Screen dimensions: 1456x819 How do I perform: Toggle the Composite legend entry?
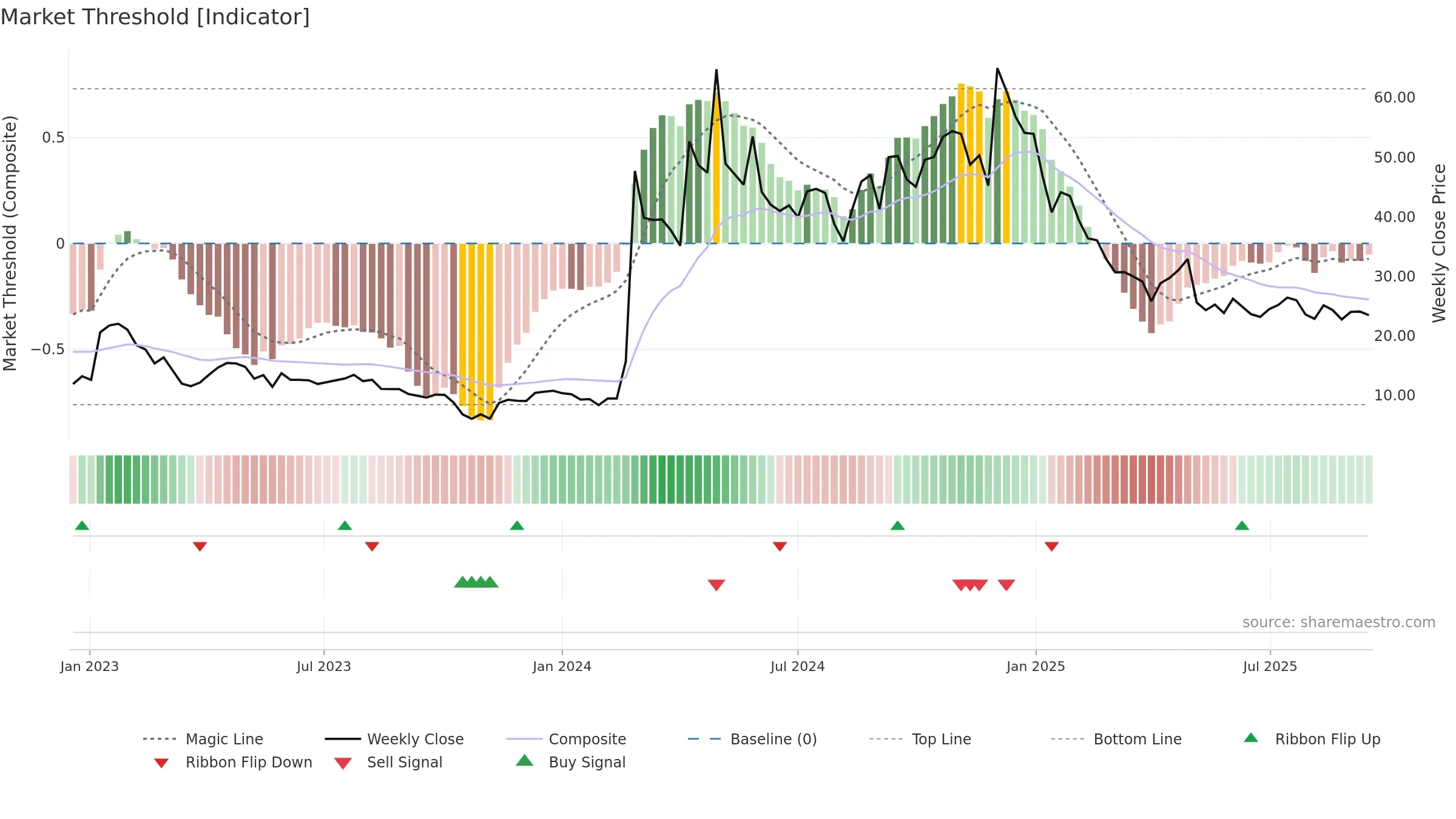(566, 739)
